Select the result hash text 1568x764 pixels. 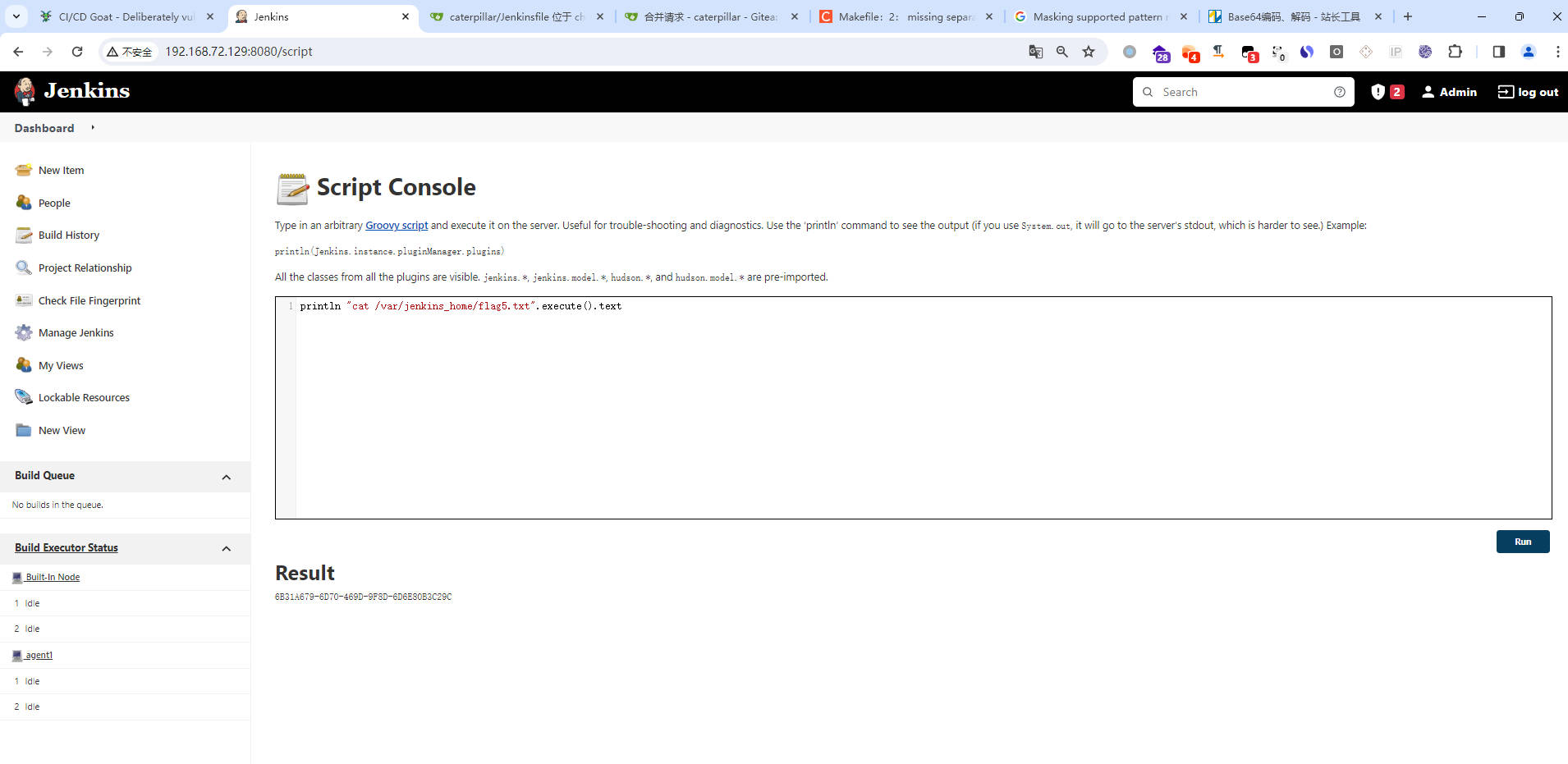pyautogui.click(x=363, y=597)
